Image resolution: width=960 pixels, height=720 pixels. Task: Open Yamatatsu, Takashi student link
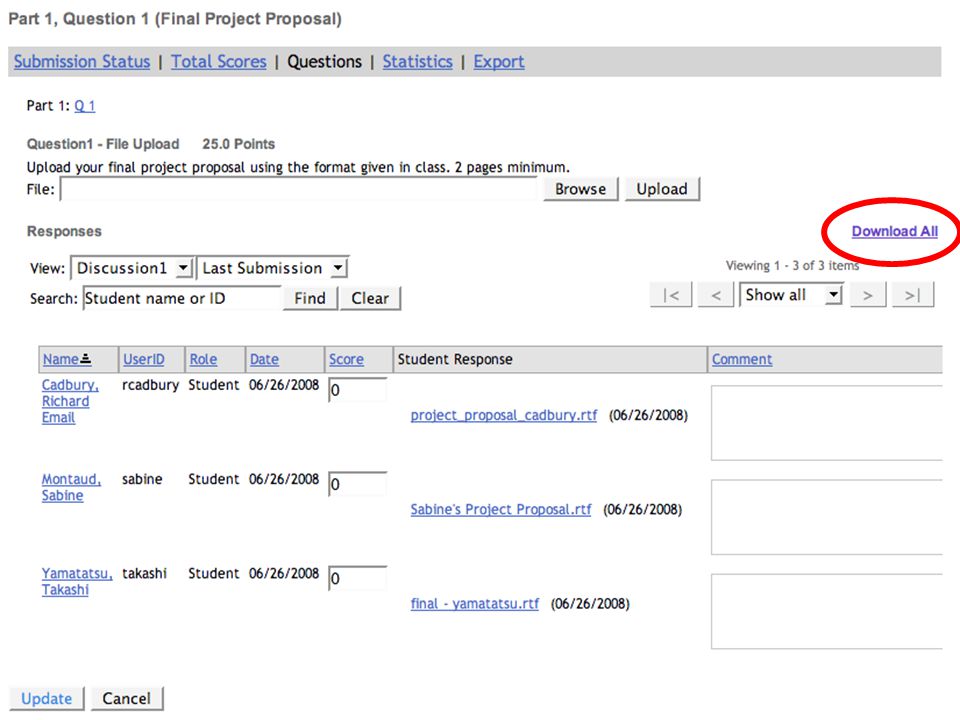(x=77, y=582)
